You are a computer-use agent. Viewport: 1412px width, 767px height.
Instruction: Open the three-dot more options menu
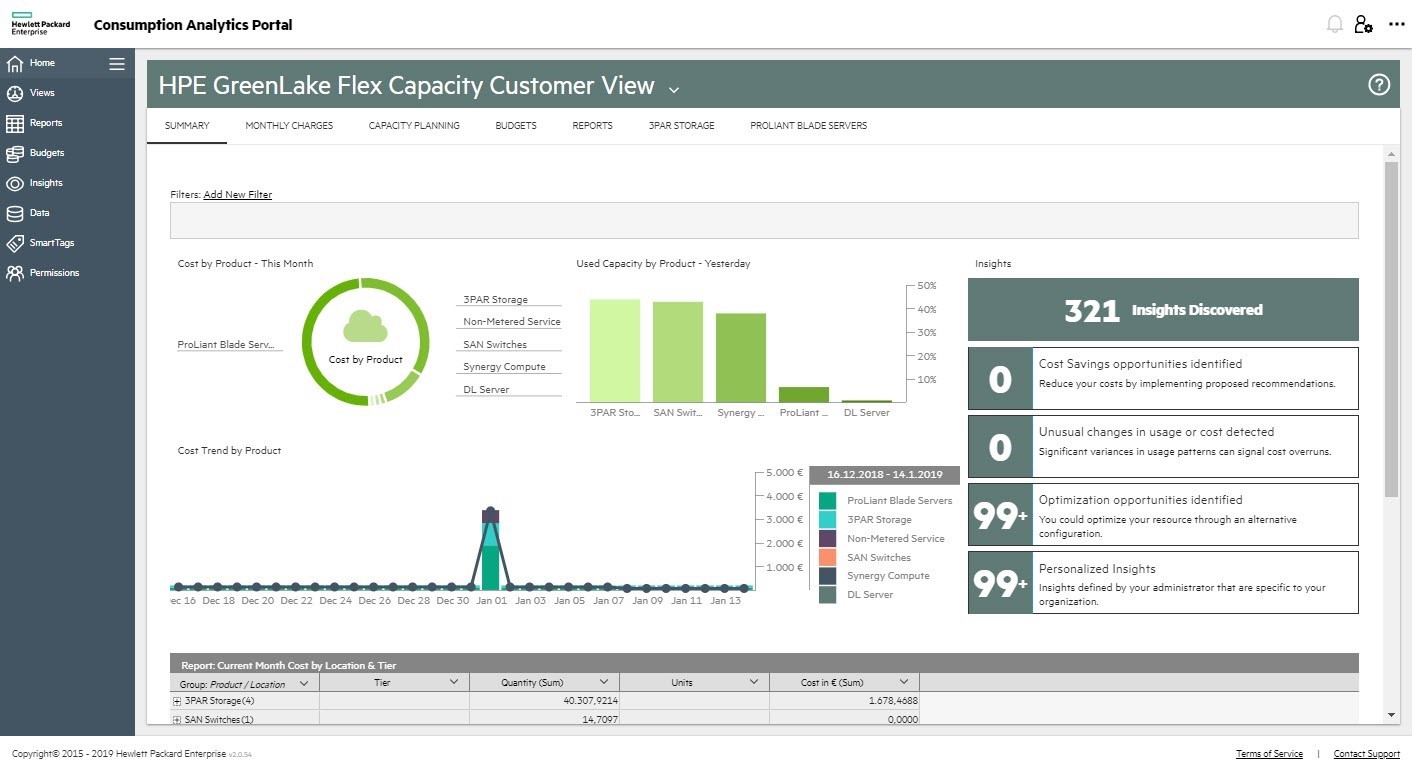click(1397, 25)
